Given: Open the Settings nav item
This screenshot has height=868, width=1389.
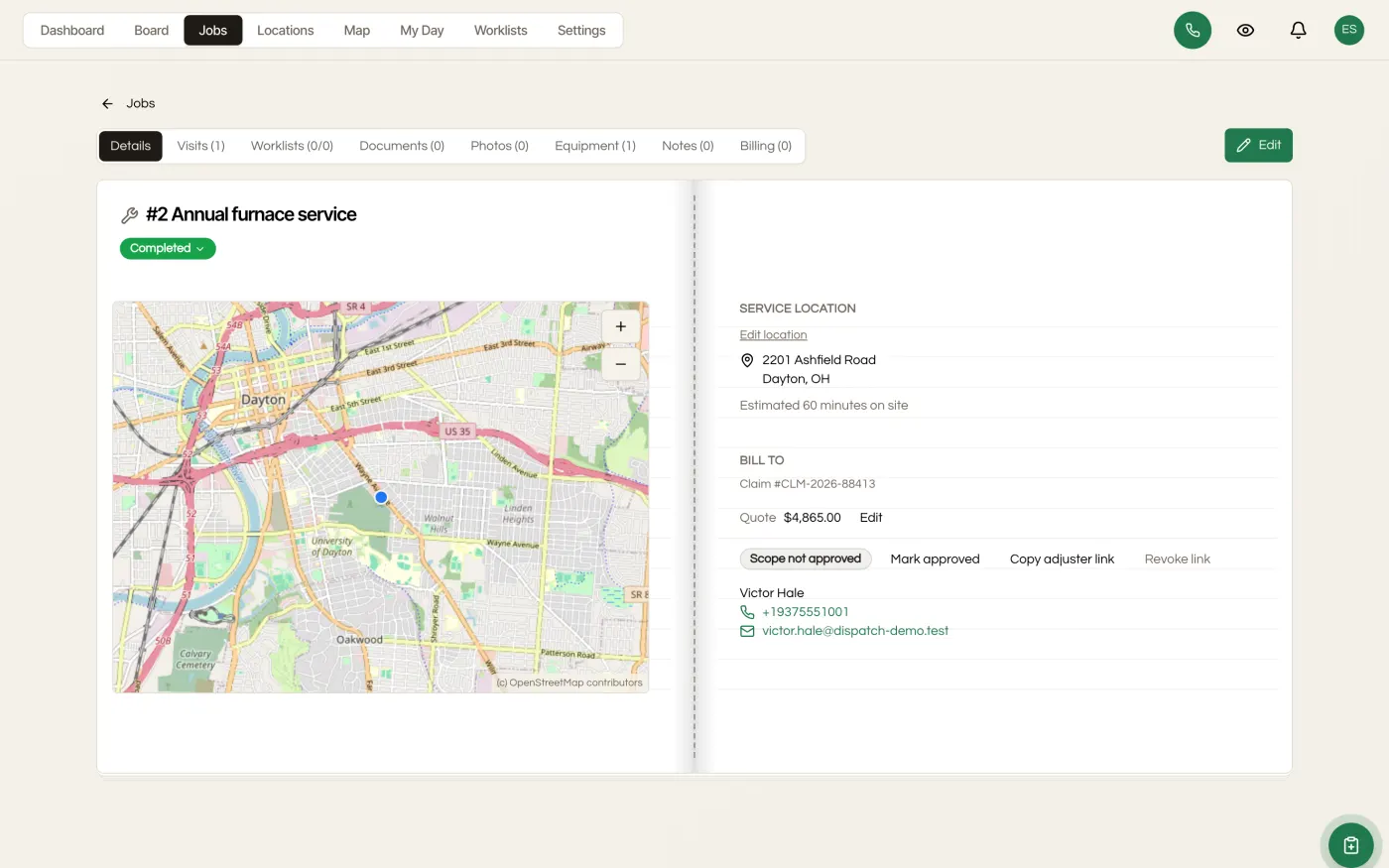Looking at the screenshot, I should (x=581, y=30).
